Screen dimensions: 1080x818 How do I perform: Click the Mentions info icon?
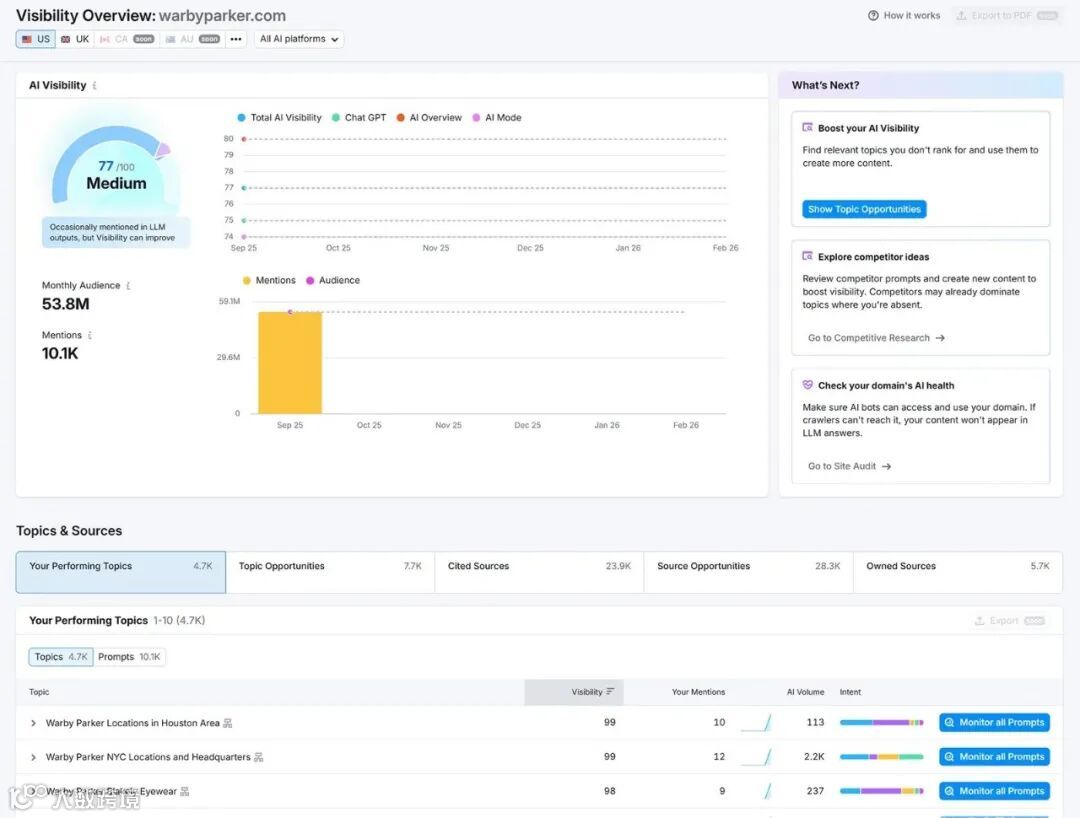(90, 335)
